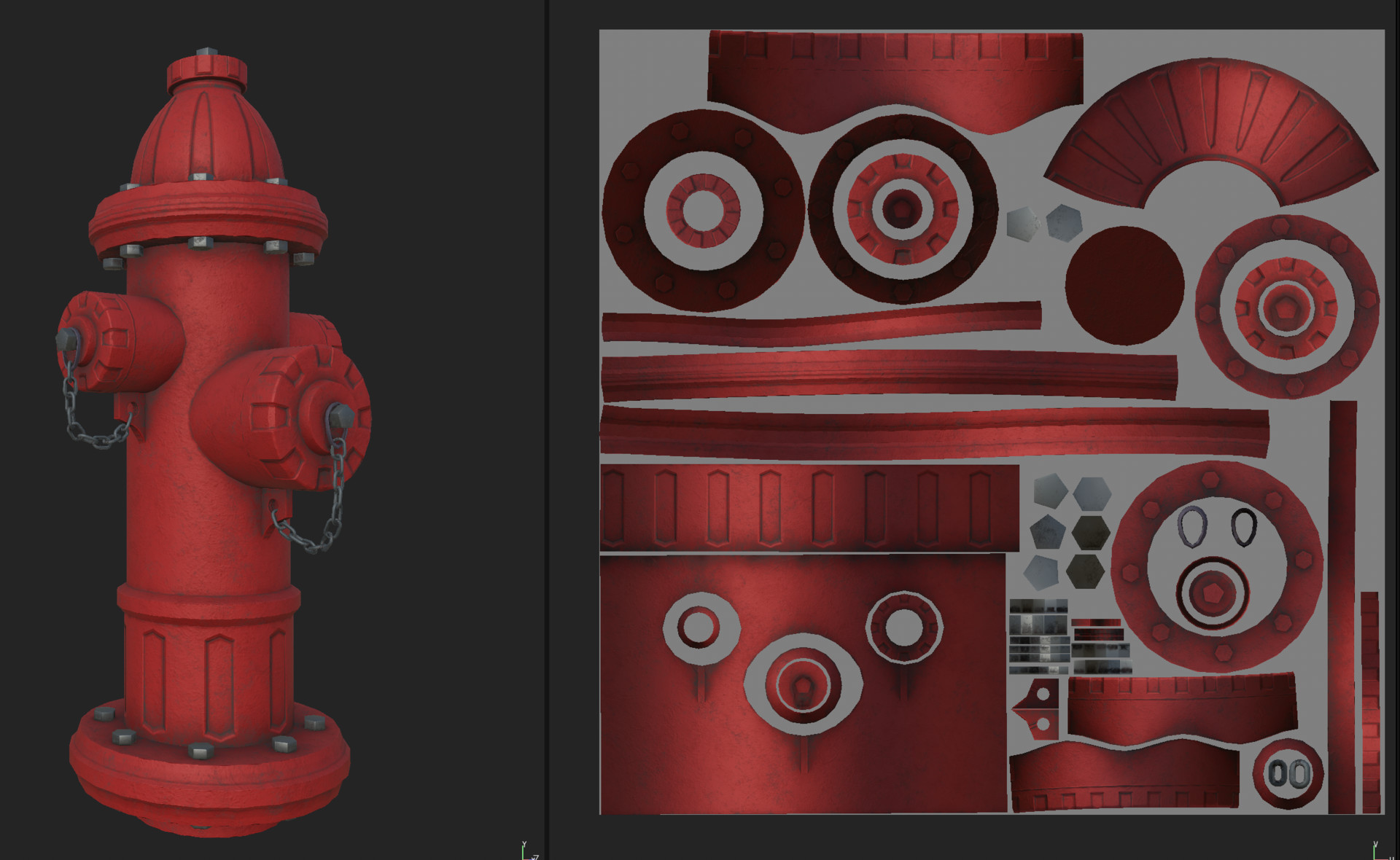The width and height of the screenshot is (1400, 860).
Task: Click the vertical divider between viewport panels
Action: tap(547, 430)
